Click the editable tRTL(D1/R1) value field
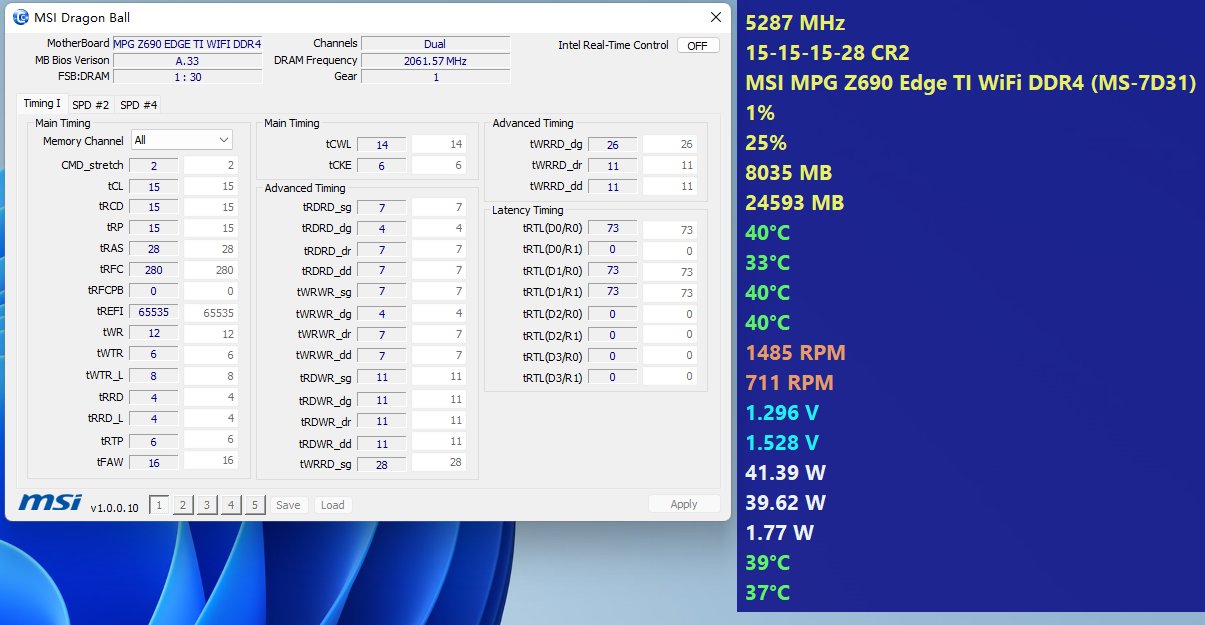Image resolution: width=1205 pixels, height=625 pixels. pos(669,292)
